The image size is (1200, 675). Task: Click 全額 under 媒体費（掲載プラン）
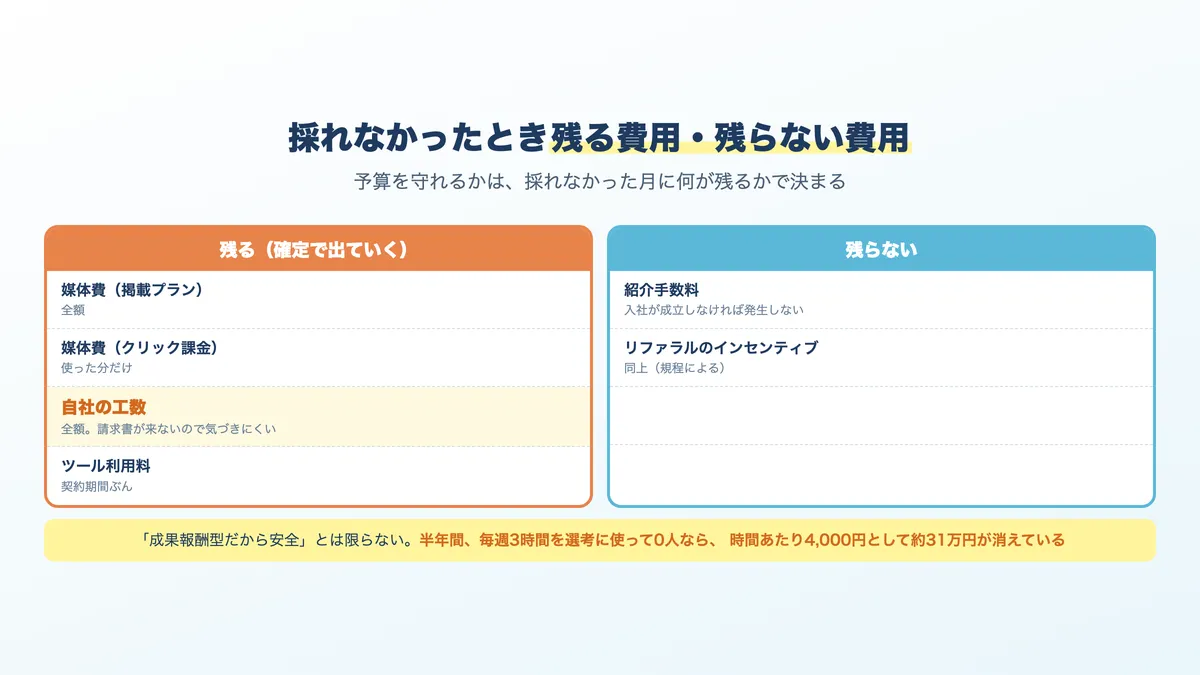tap(73, 310)
